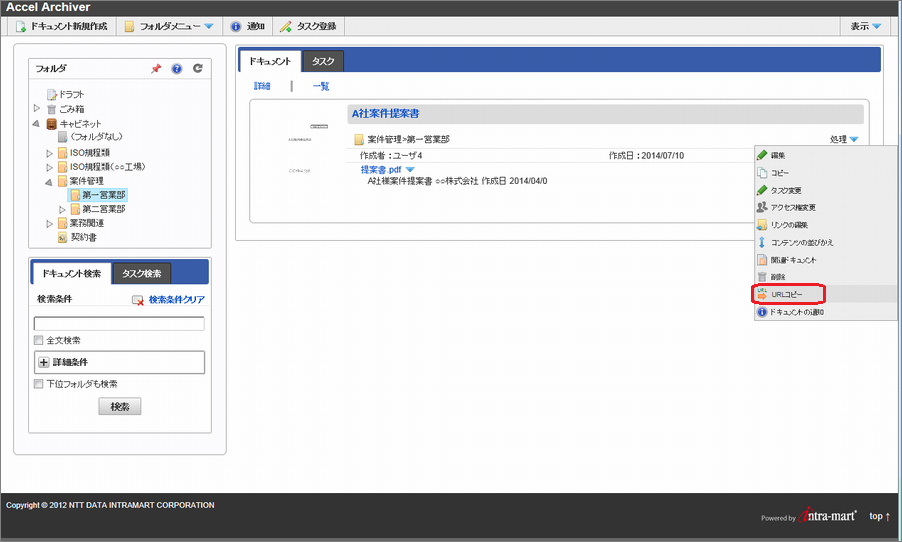The width and height of the screenshot is (902, 542).
Task: Click the pin icon in フォルダ panel
Action: pyautogui.click(x=155, y=69)
